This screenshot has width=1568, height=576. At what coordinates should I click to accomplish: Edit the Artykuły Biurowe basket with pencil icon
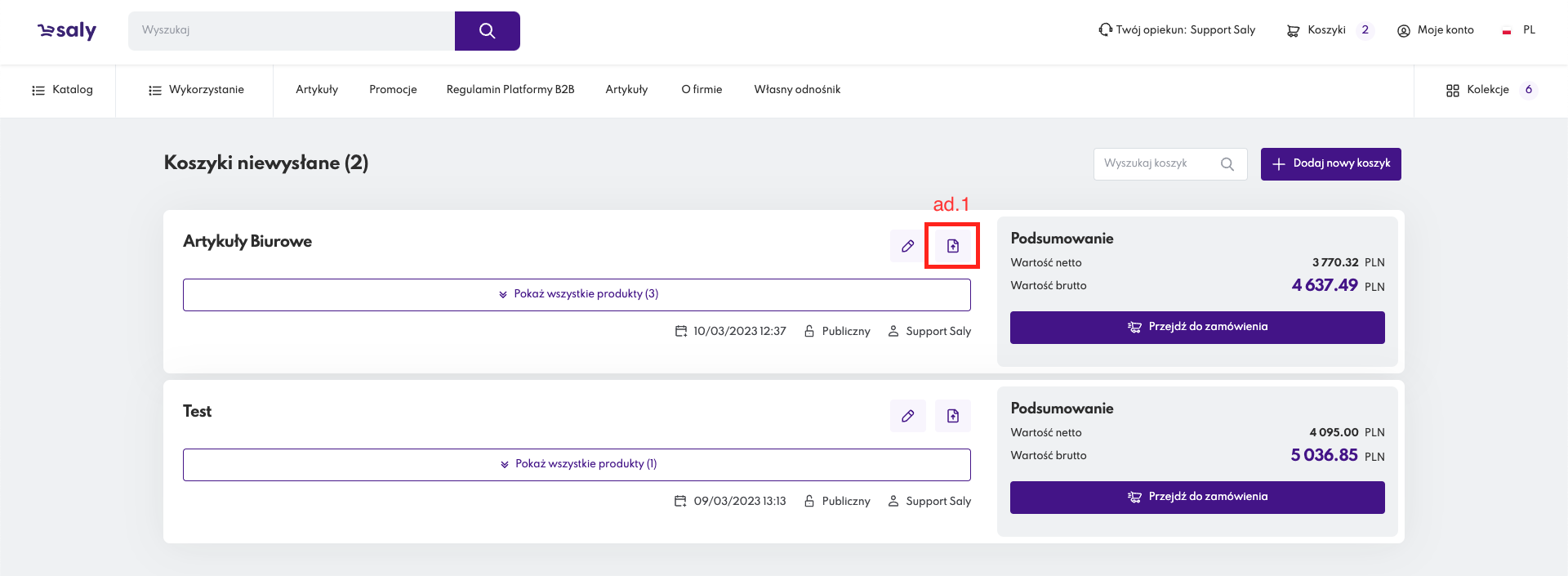(907, 246)
